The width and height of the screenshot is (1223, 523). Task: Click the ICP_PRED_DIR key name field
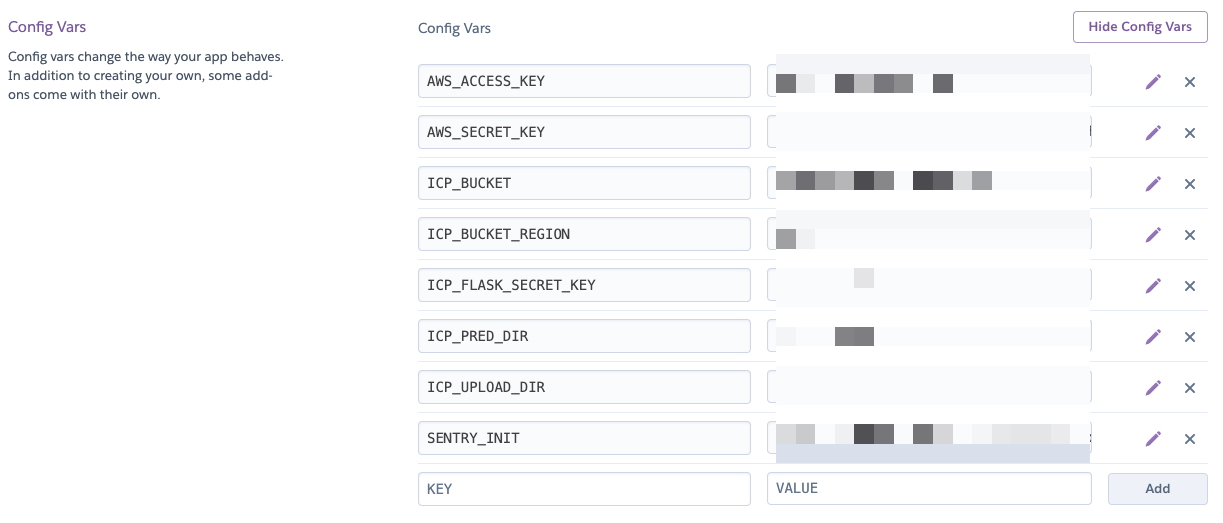[x=584, y=336]
